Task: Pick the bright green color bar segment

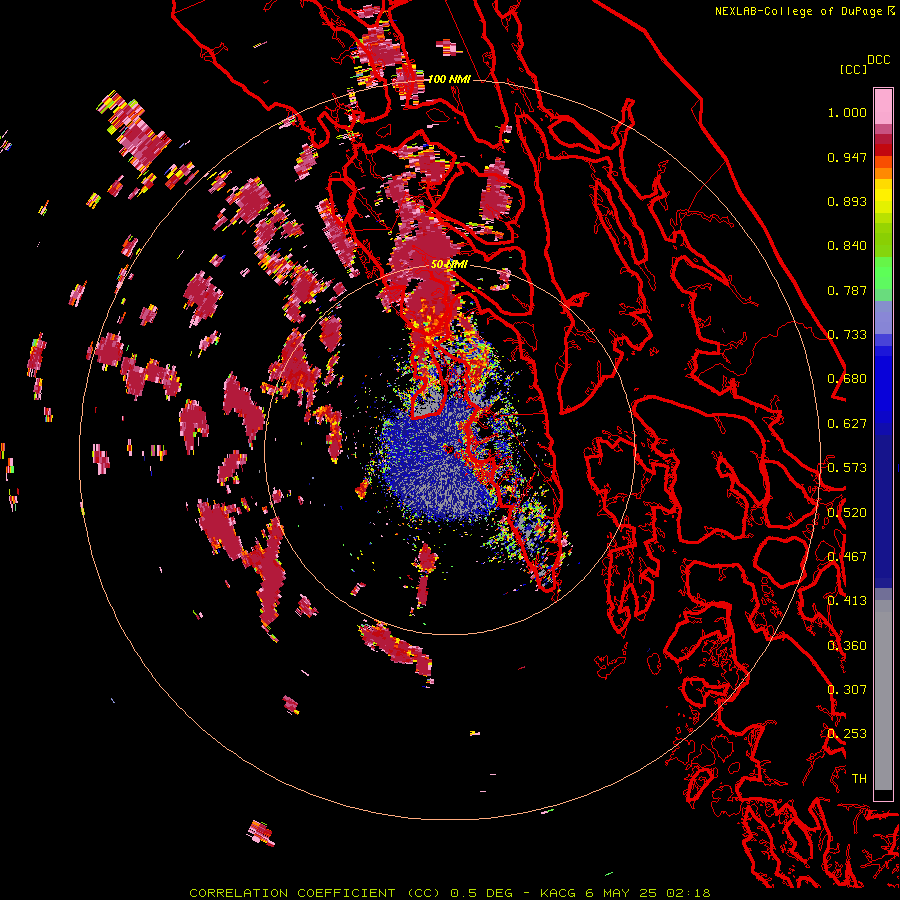Action: pyautogui.click(x=883, y=273)
